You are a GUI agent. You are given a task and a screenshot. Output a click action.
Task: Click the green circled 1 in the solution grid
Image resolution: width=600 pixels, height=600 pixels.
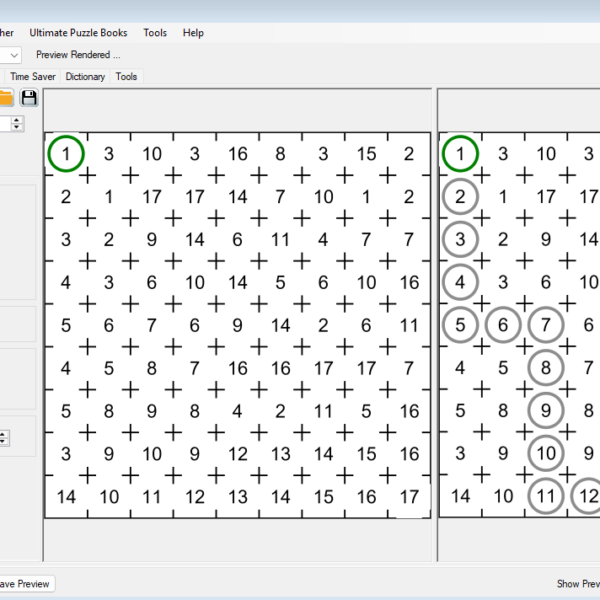(460, 154)
